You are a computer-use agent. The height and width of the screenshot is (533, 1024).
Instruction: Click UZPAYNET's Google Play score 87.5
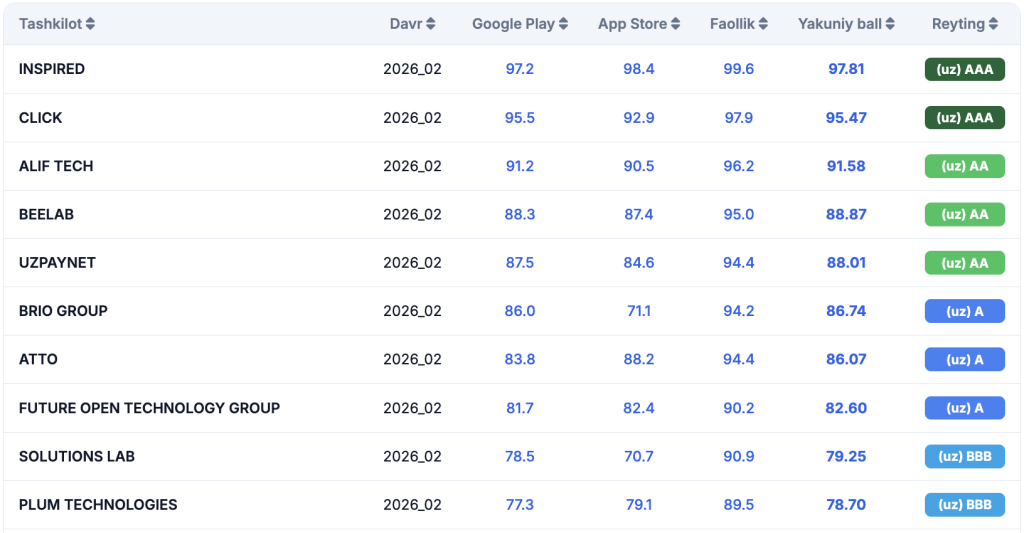[x=520, y=263]
